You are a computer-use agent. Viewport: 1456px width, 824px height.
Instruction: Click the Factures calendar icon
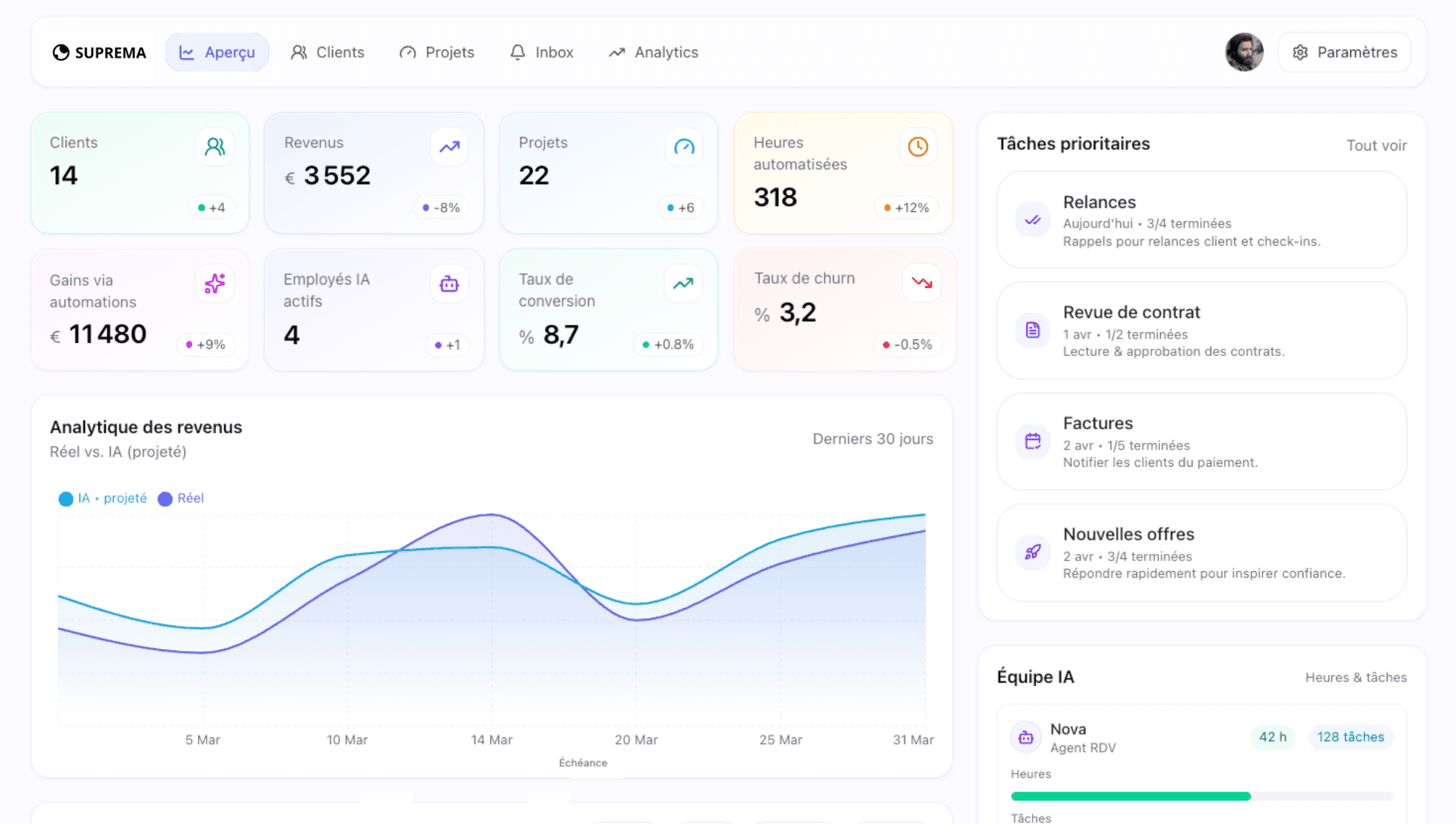pyautogui.click(x=1033, y=441)
